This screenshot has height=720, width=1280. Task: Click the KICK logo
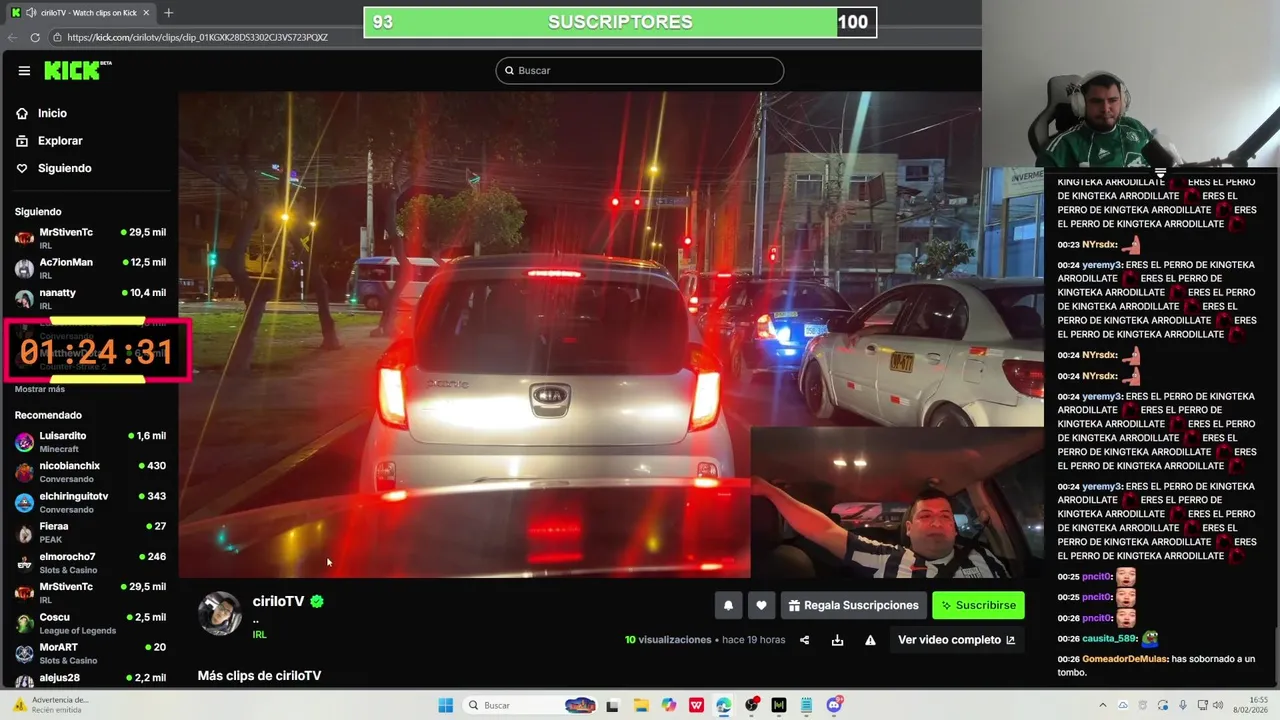pyautogui.click(x=77, y=70)
